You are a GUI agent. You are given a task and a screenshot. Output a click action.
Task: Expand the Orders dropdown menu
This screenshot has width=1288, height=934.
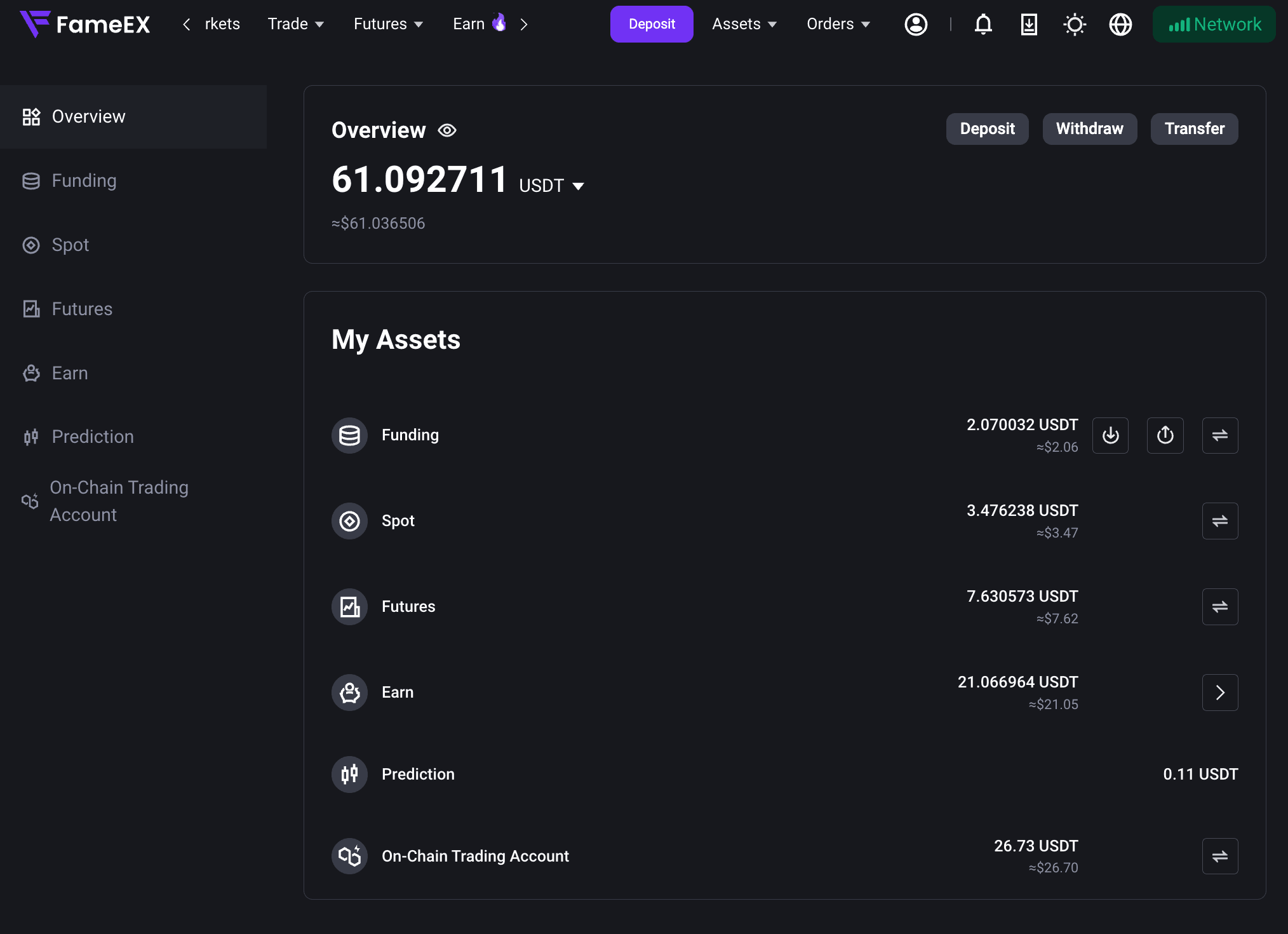pos(838,24)
